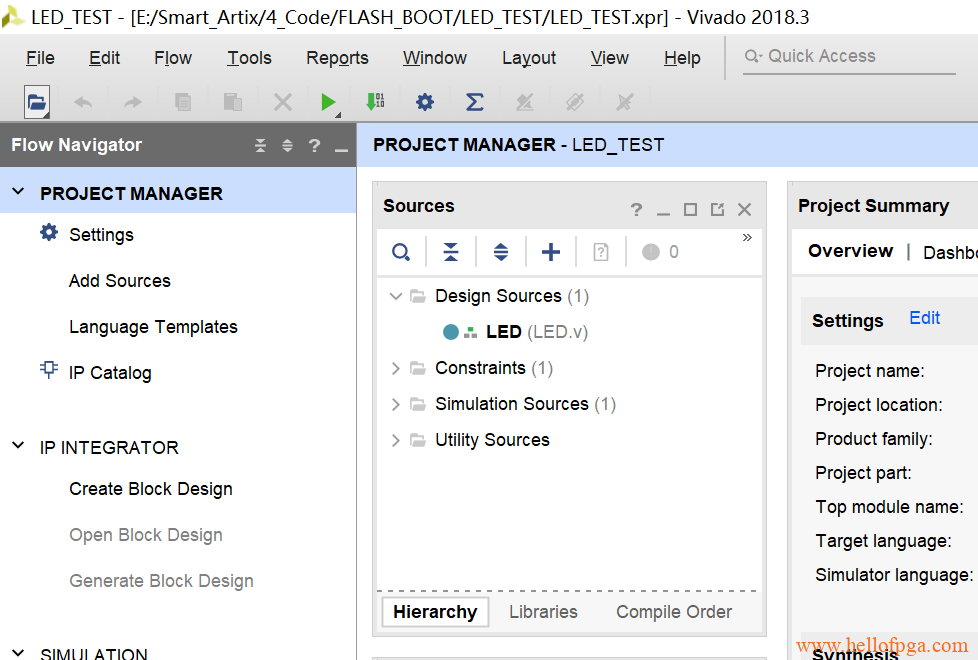Click Add Sources in Flow Navigator

[x=119, y=281]
